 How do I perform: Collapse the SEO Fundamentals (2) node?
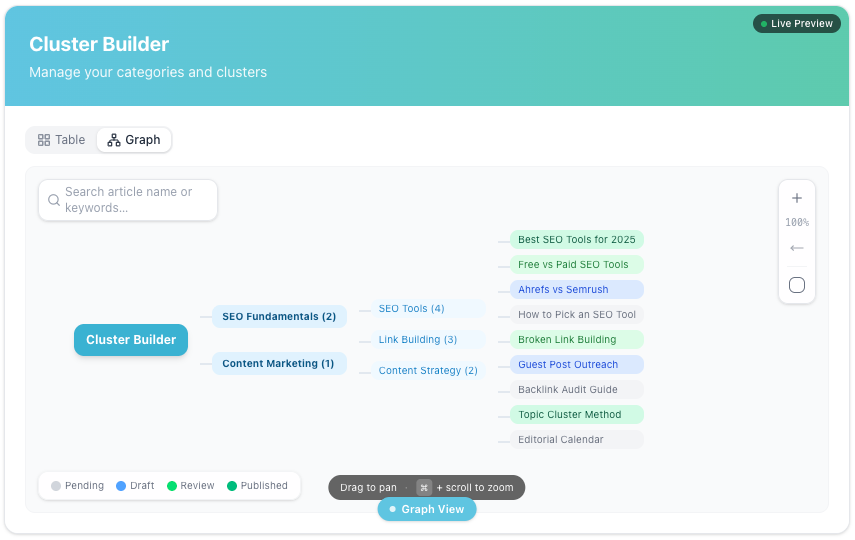(x=279, y=316)
